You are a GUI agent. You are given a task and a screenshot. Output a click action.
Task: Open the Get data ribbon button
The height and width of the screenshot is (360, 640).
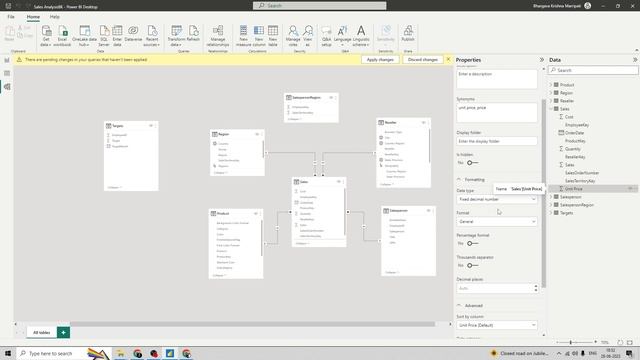click(x=46, y=35)
